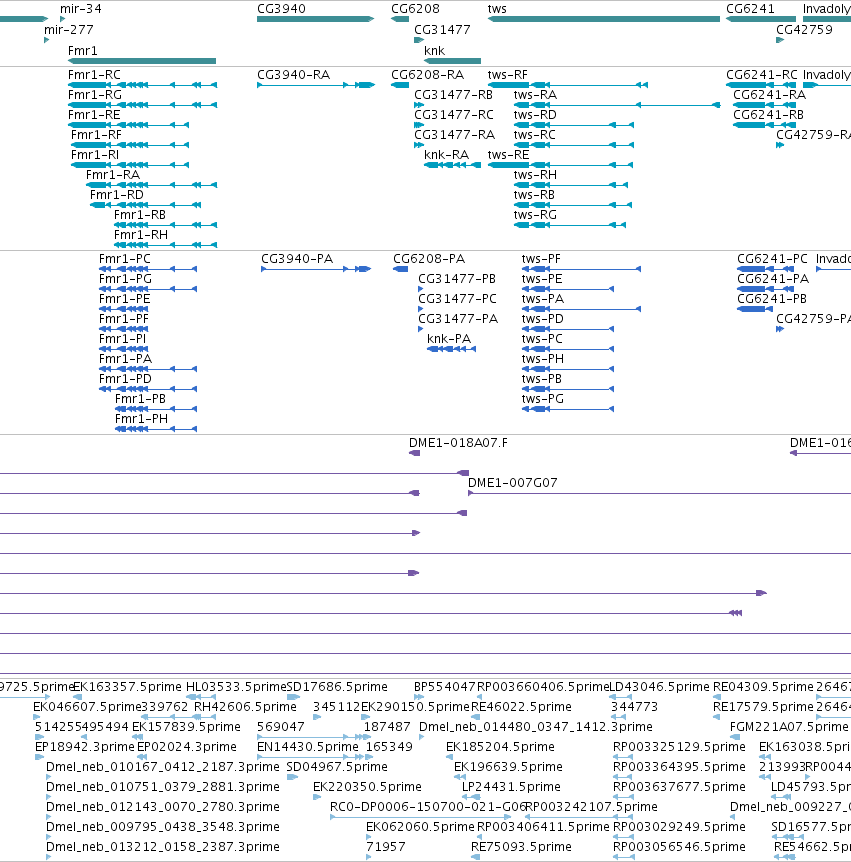This screenshot has width=851, height=862.
Task: Select transcript Fmr1-RC
Action: tap(142, 85)
